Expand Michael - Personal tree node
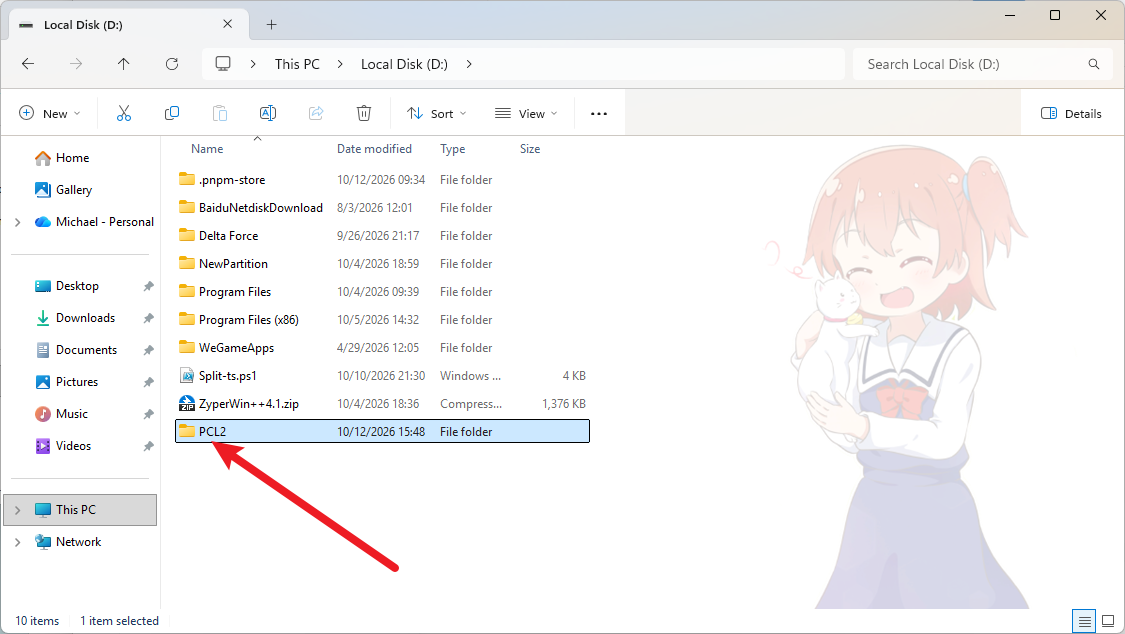This screenshot has height=634, width=1125. click(x=18, y=222)
